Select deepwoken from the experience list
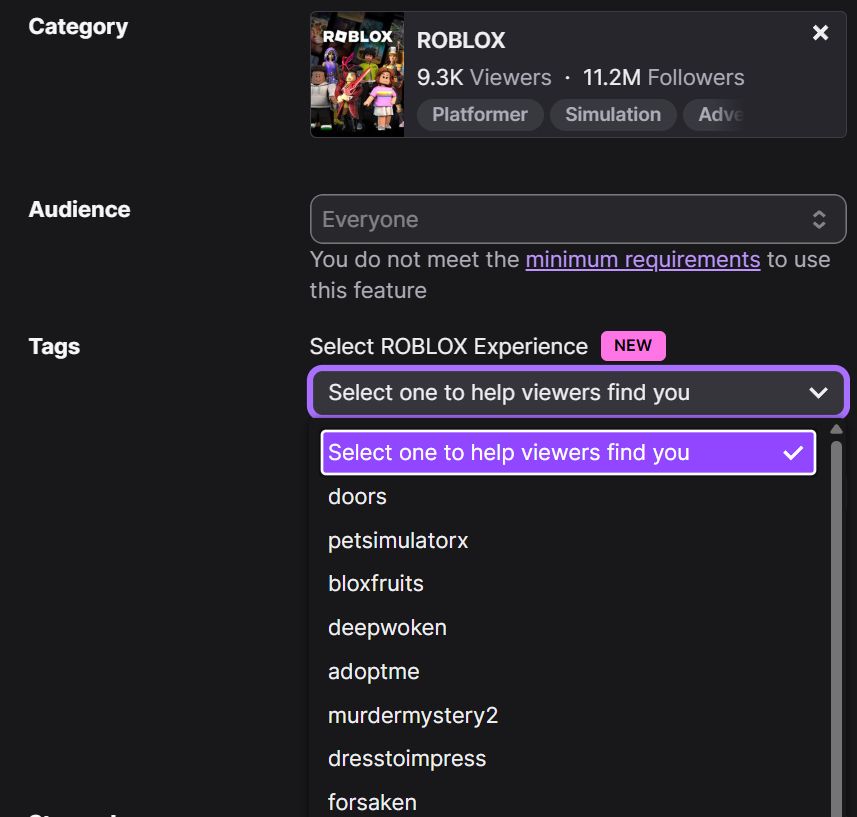This screenshot has height=817, width=857. pyautogui.click(x=387, y=627)
